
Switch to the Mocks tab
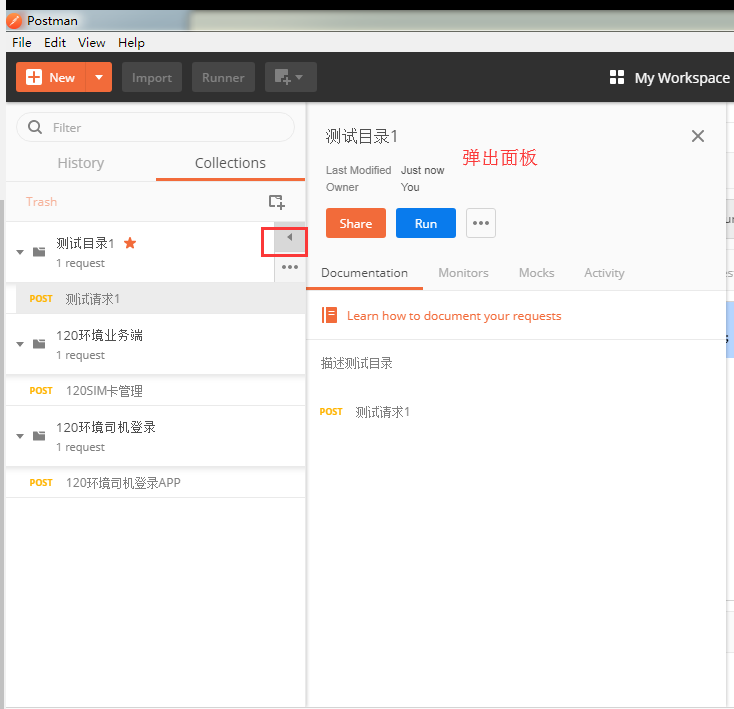[x=536, y=273]
